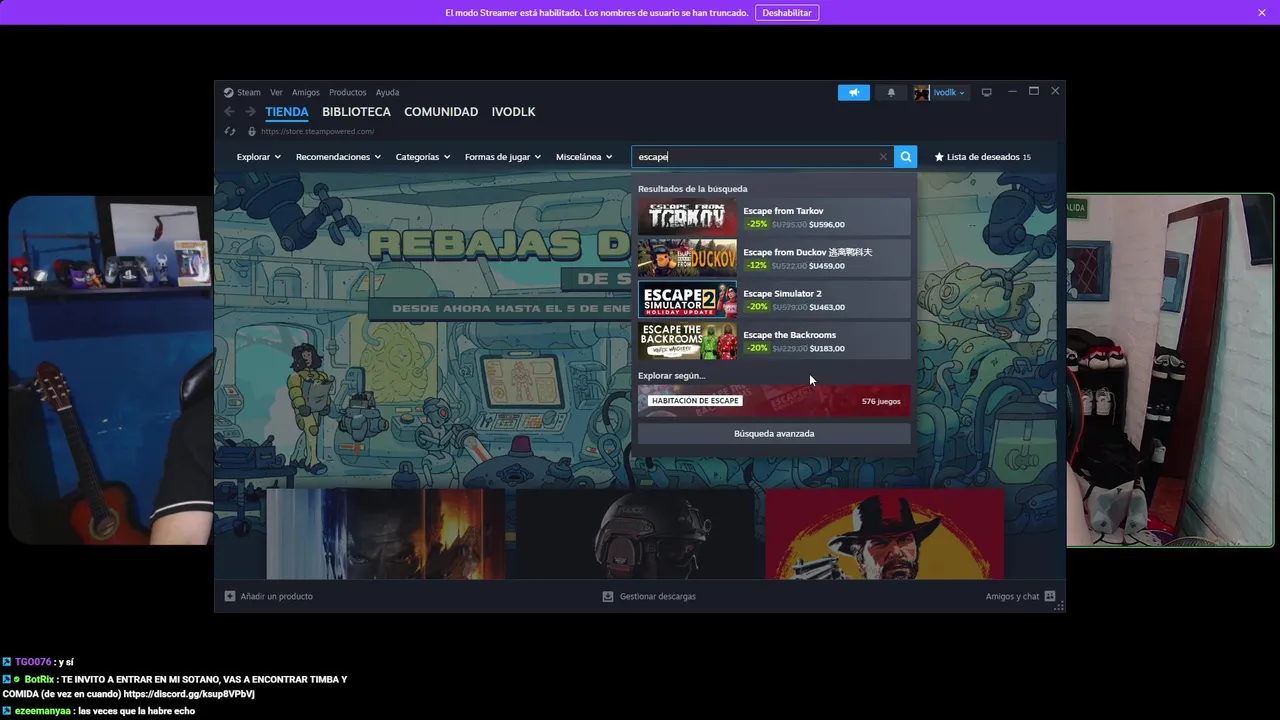Open the notifications bell icon
Screen dimensions: 1280x720
tap(891, 92)
